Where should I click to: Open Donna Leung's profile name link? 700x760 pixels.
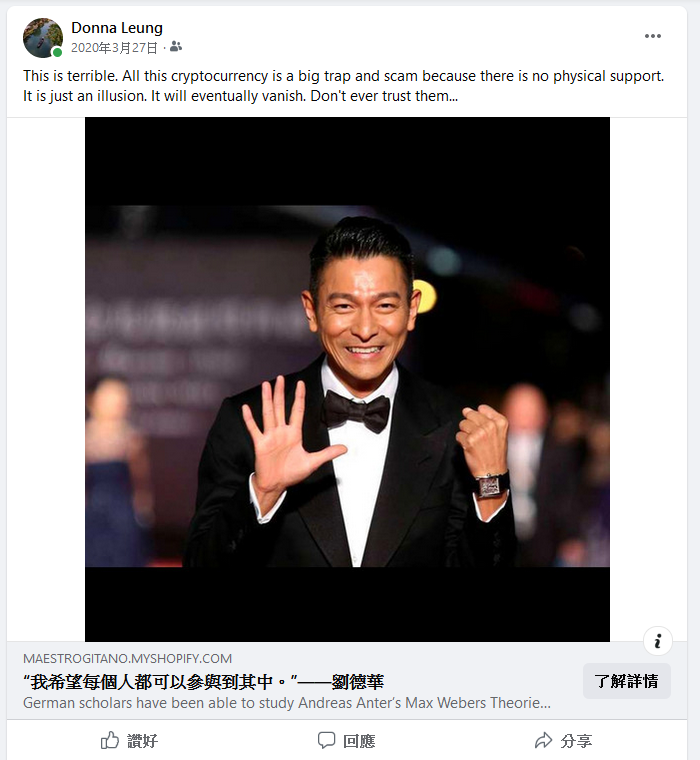tap(117, 28)
